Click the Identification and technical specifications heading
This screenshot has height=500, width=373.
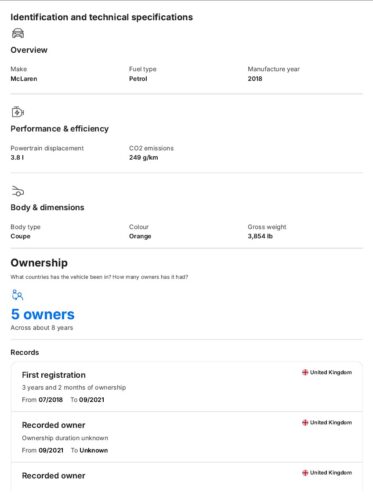[102, 17]
